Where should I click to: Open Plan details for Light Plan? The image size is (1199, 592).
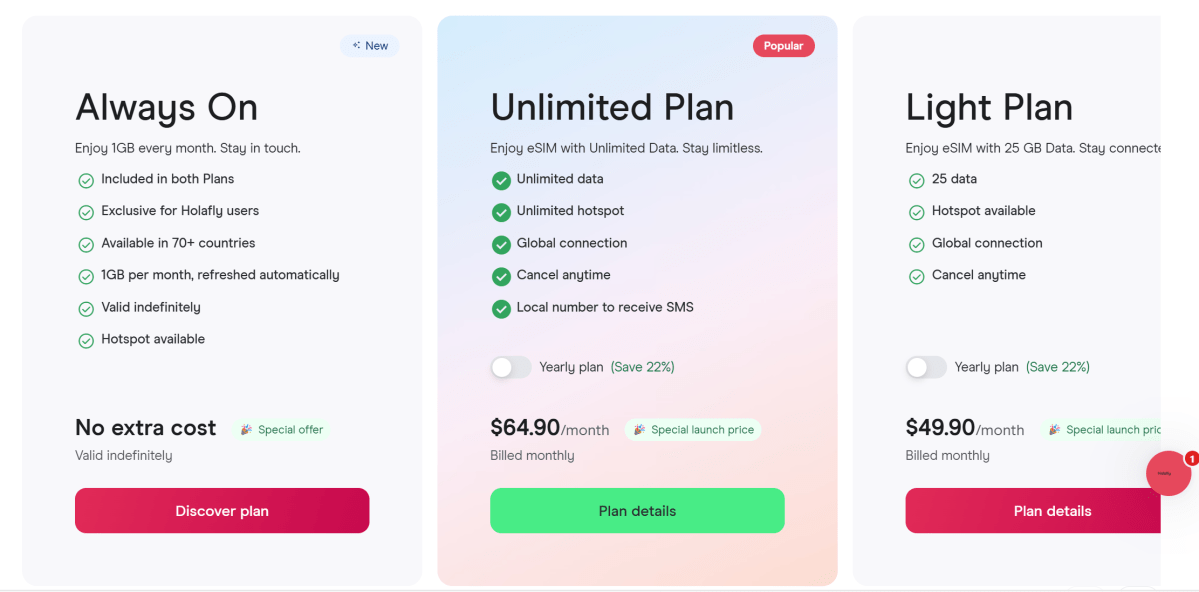click(1052, 511)
